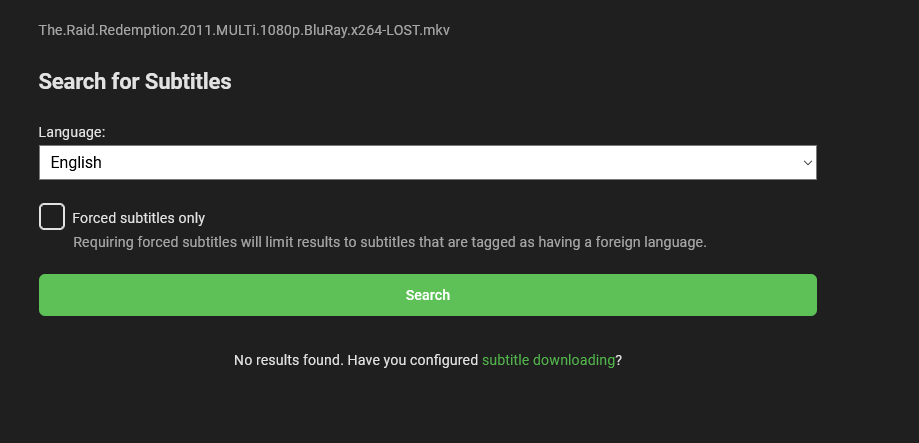Click the "Search for Subtitles" heading

pyautogui.click(x=135, y=82)
